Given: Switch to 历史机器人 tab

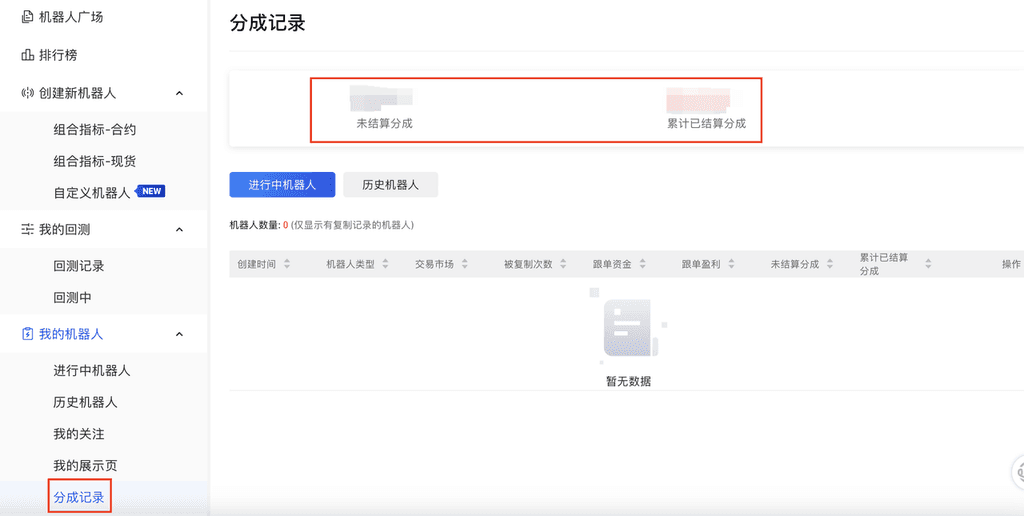Looking at the screenshot, I should click(x=390, y=185).
